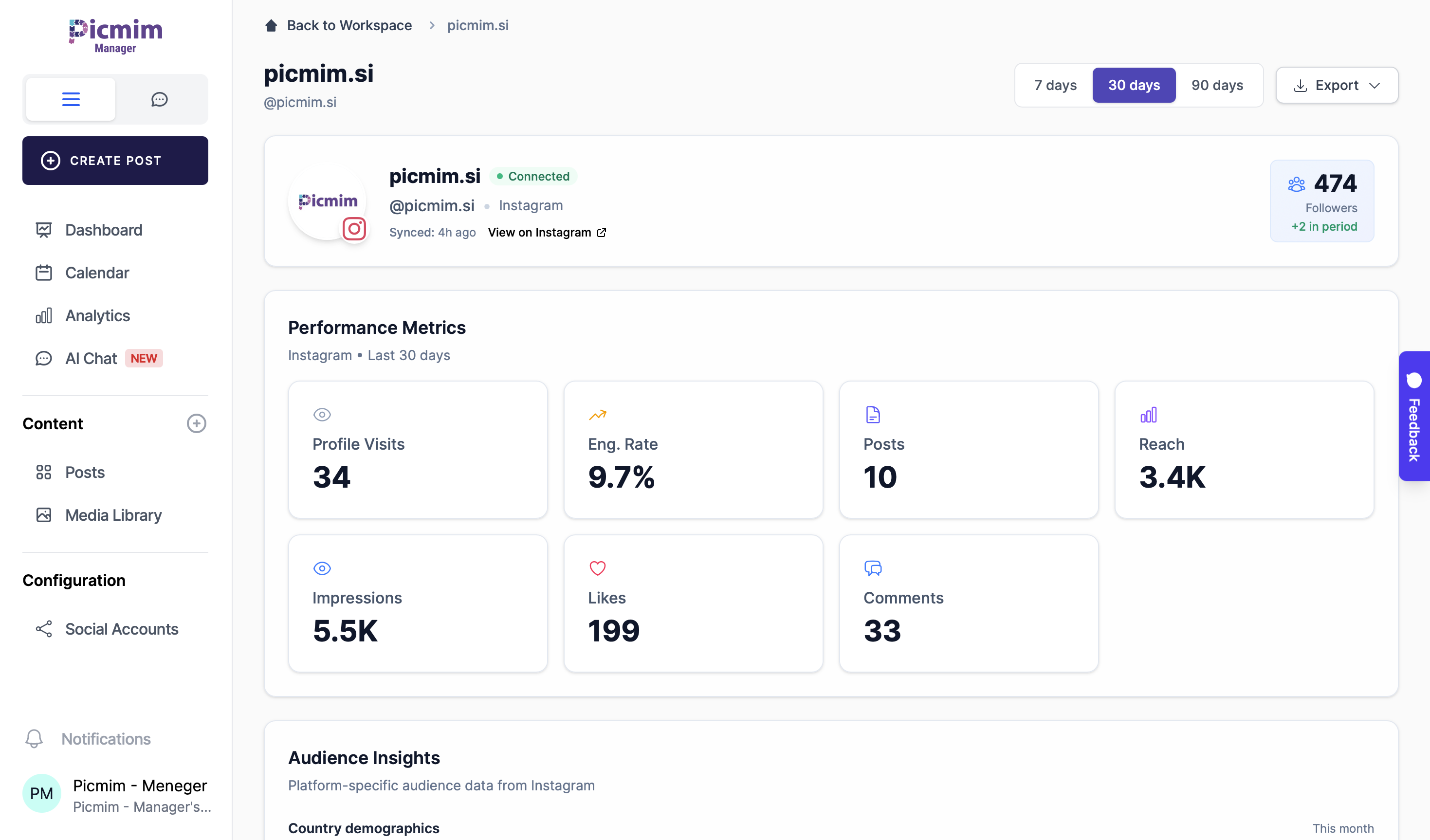
Task: Click the Analytics bar-chart icon
Action: (x=44, y=315)
